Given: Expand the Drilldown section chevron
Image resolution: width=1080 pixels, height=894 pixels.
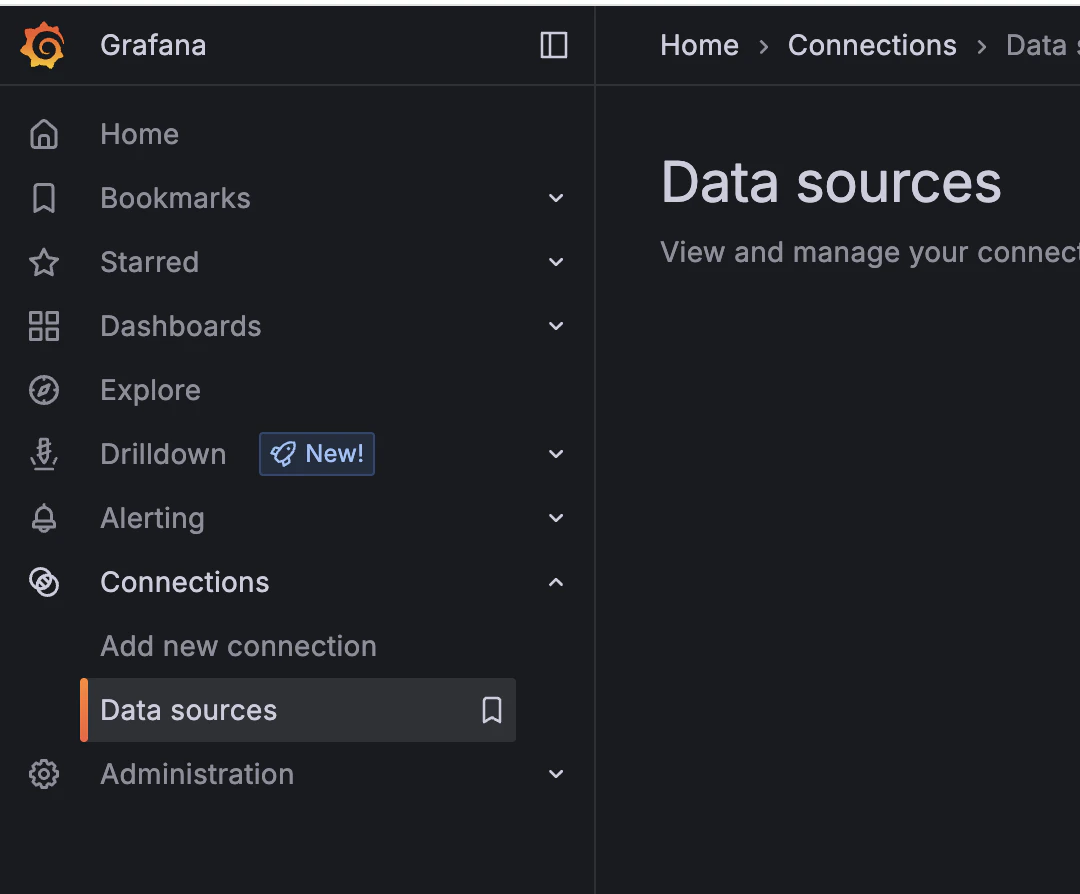Looking at the screenshot, I should pos(556,454).
